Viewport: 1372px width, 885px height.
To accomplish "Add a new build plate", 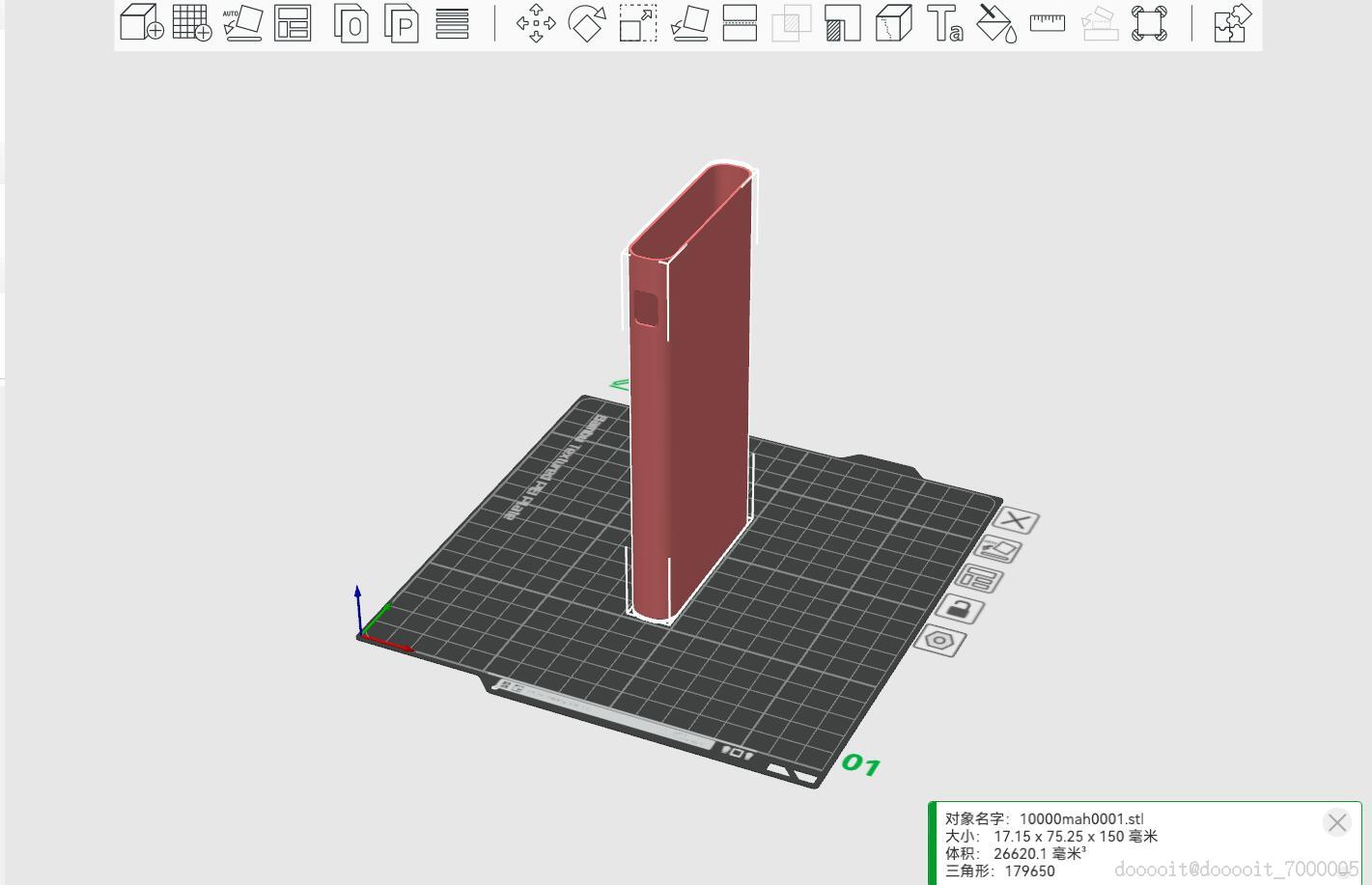I will tap(192, 22).
